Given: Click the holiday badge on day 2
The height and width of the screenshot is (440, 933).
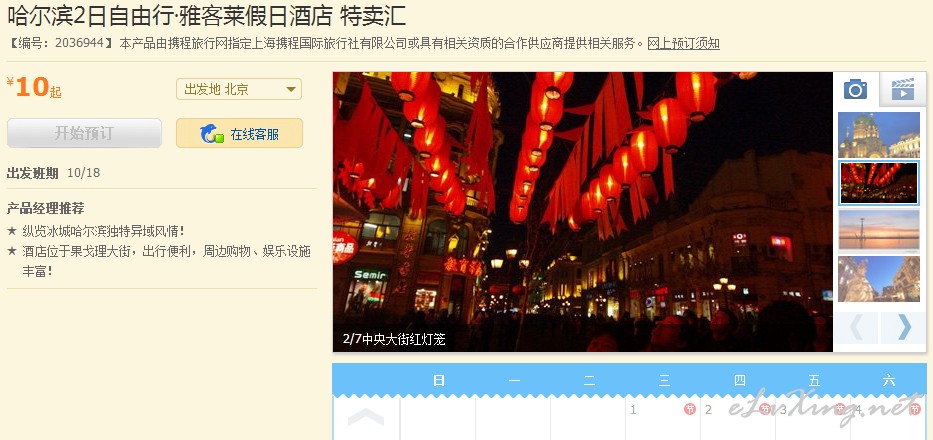Looking at the screenshot, I should click(765, 409).
